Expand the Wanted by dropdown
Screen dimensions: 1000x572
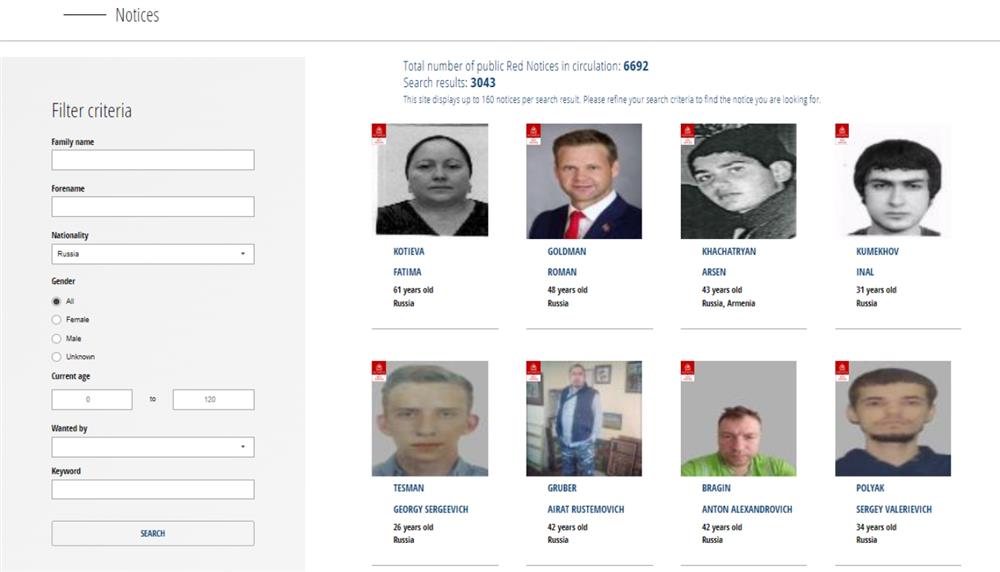[x=153, y=447]
